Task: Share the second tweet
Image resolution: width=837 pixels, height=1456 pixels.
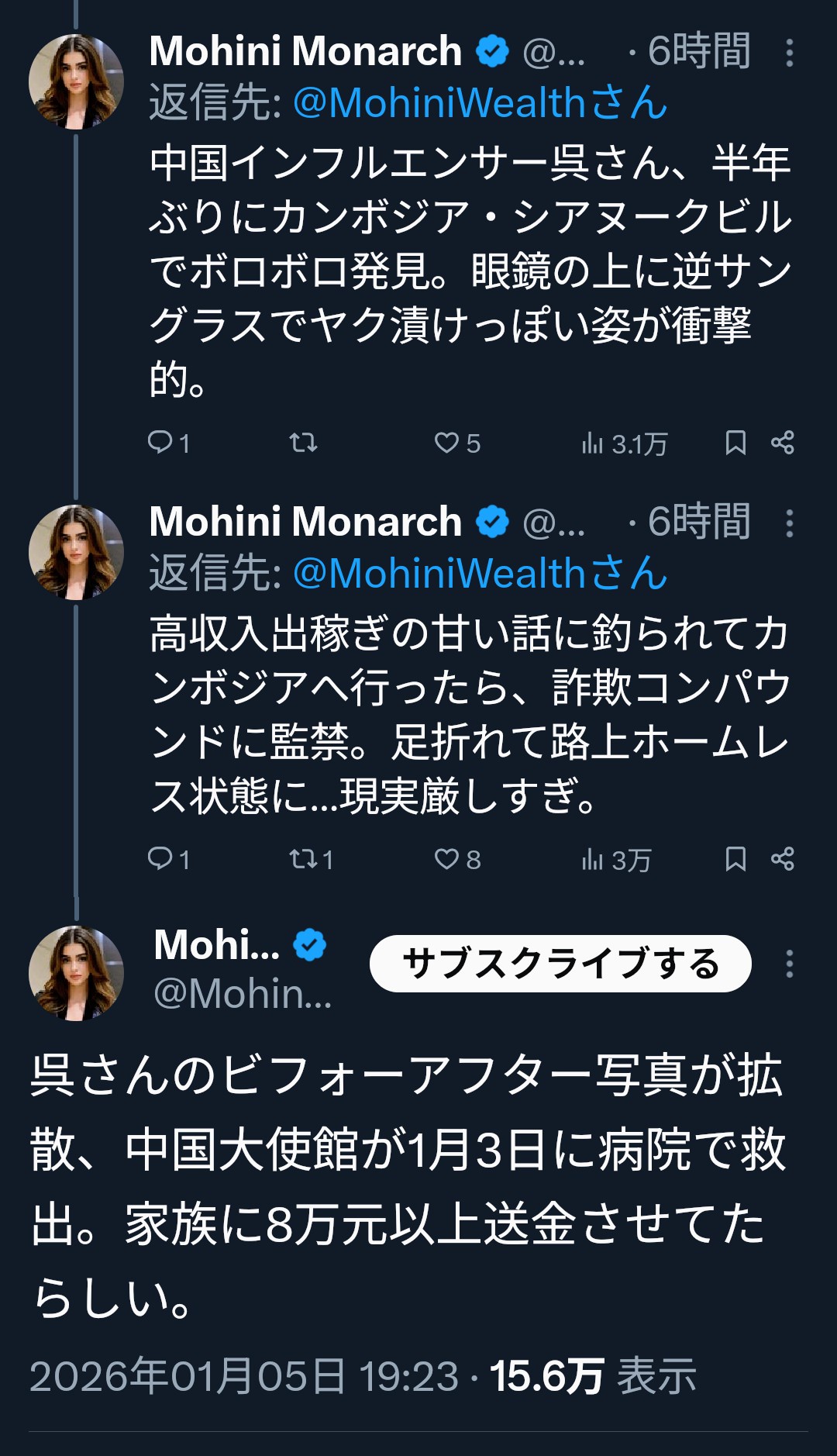Action: pos(783,859)
